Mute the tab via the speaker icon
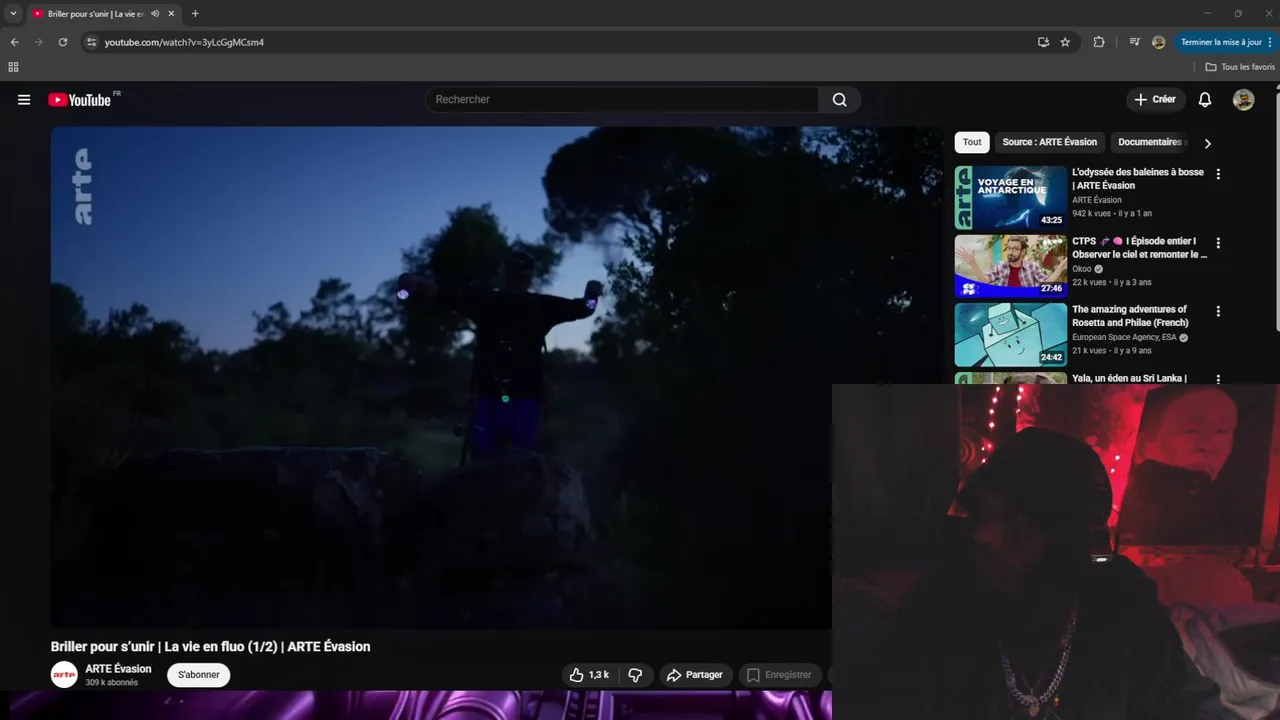 [155, 14]
